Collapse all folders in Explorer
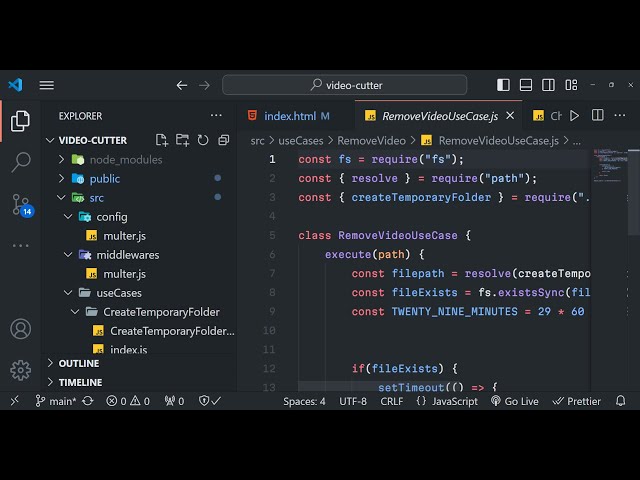The image size is (640, 480). click(223, 140)
